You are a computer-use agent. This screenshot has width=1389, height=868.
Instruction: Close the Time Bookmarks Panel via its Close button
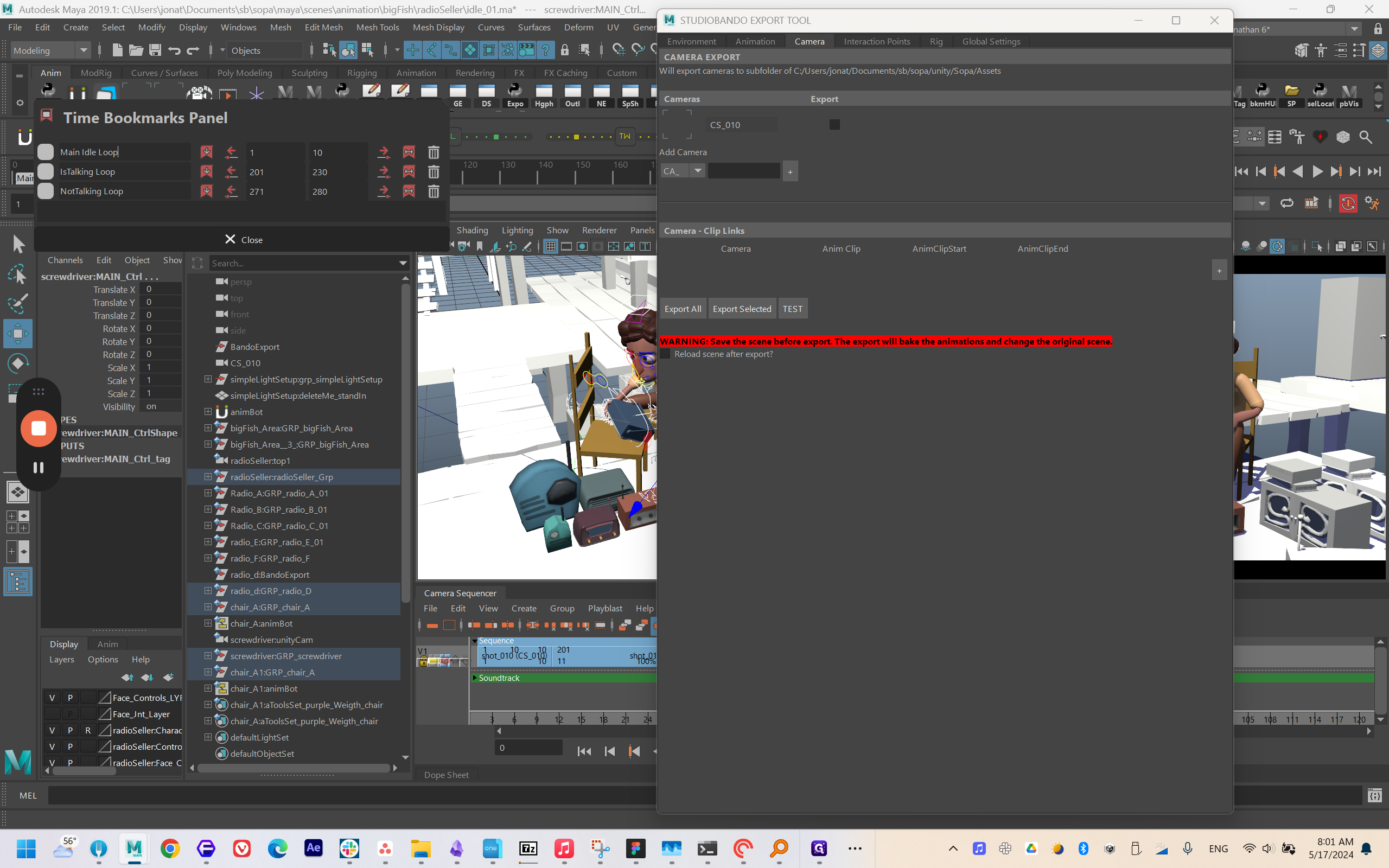click(244, 239)
